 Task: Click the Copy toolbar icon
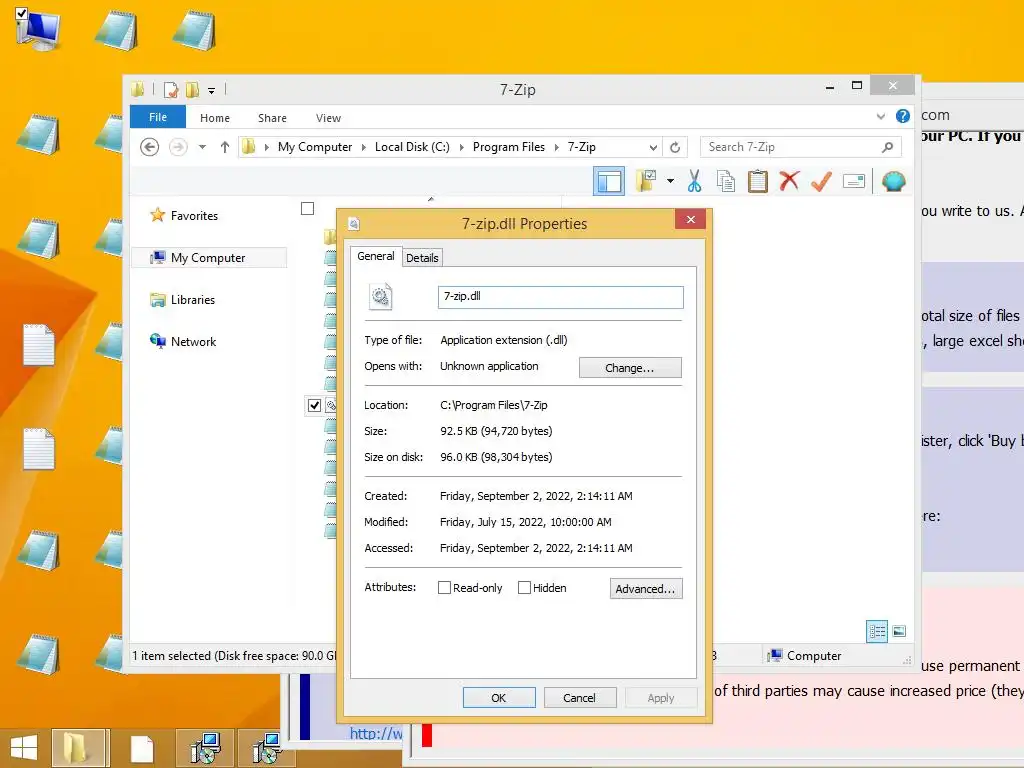726,181
